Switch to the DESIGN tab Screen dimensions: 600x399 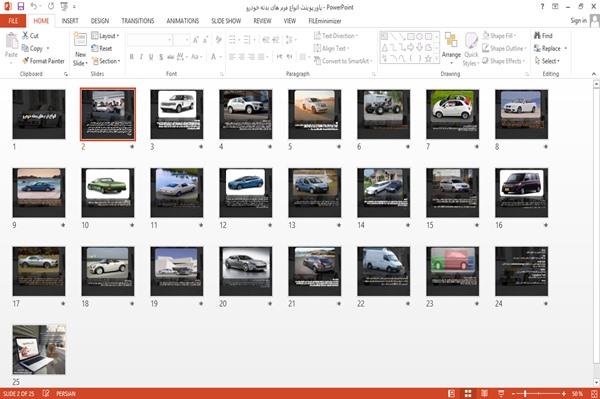100,21
